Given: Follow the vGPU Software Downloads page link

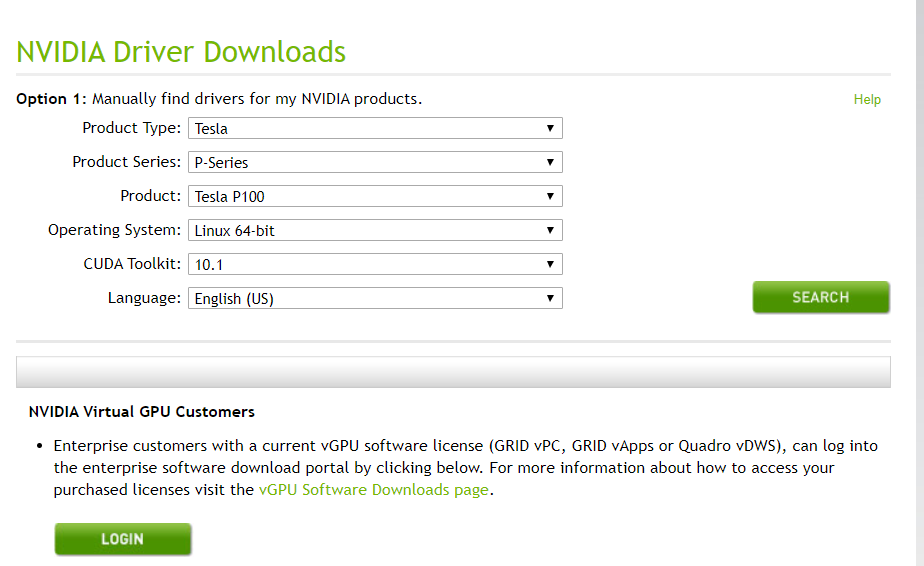Looking at the screenshot, I should pyautogui.click(x=374, y=490).
